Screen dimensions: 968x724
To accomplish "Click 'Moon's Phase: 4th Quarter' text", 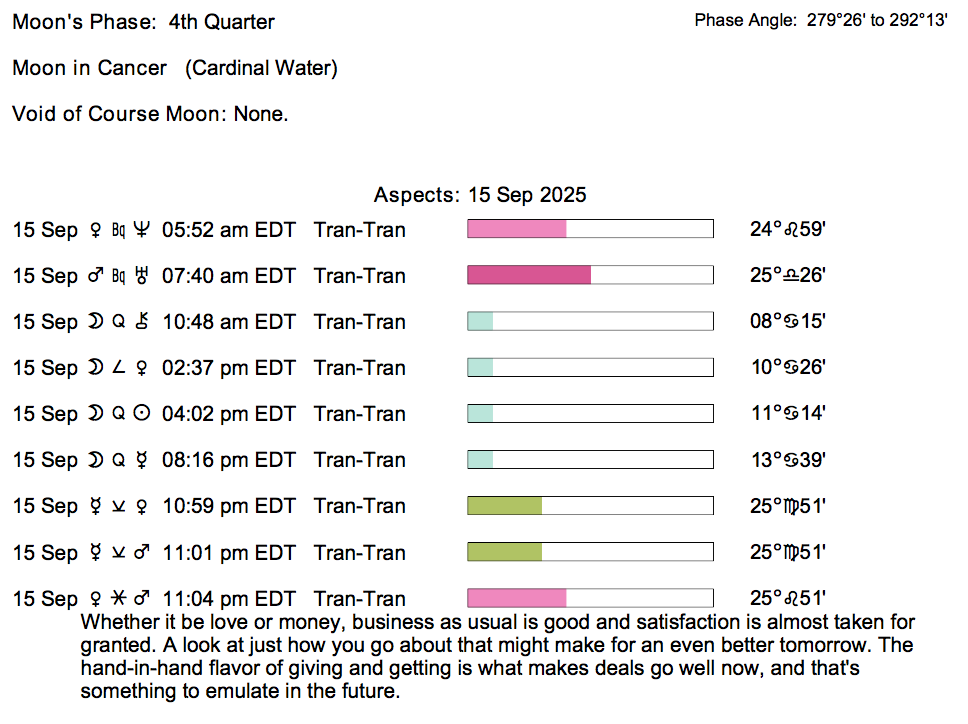I will click(143, 22).
